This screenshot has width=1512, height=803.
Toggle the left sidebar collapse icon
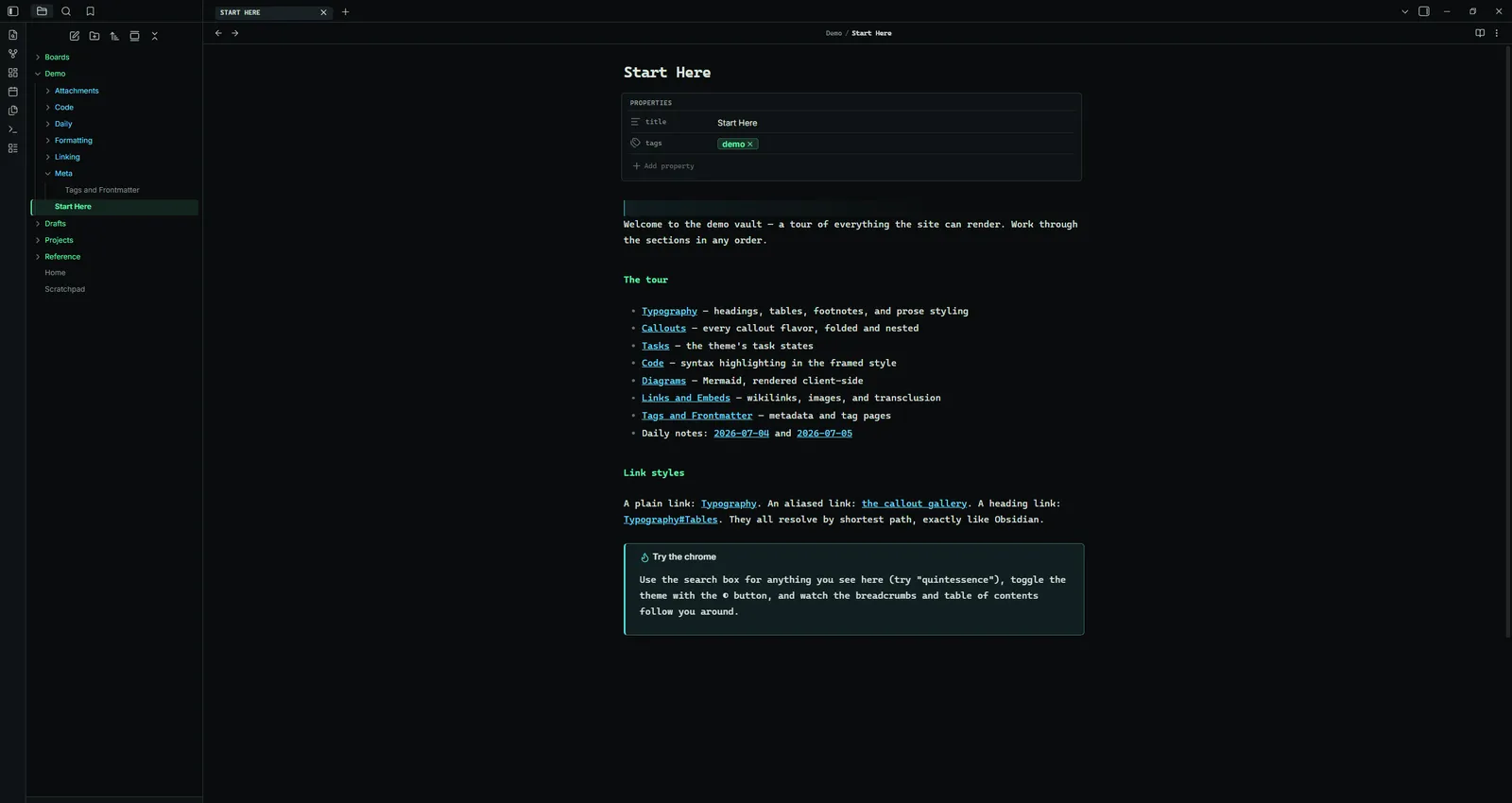[x=13, y=11]
